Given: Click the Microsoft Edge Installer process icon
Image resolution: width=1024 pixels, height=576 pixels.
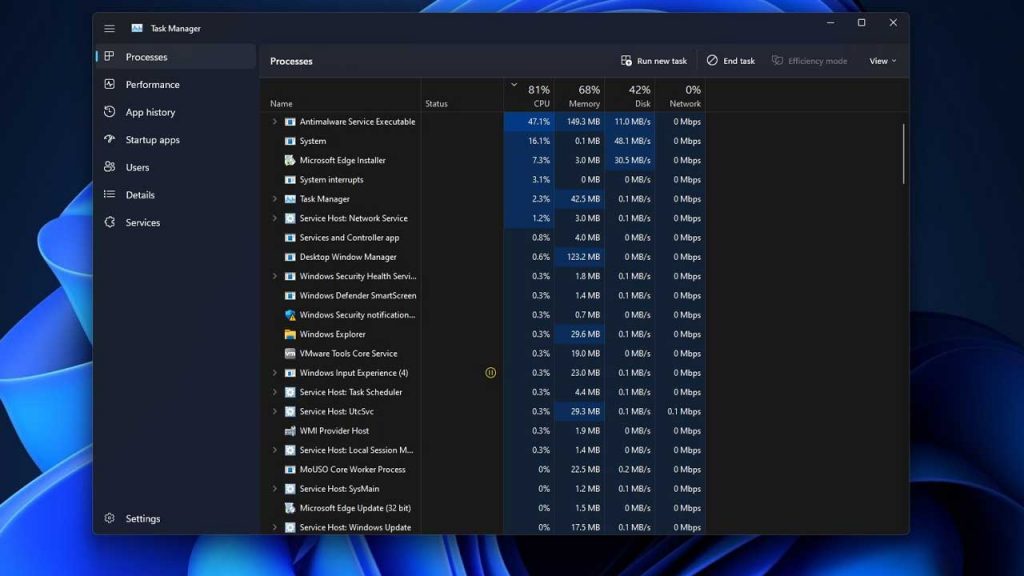Looking at the screenshot, I should (x=290, y=160).
